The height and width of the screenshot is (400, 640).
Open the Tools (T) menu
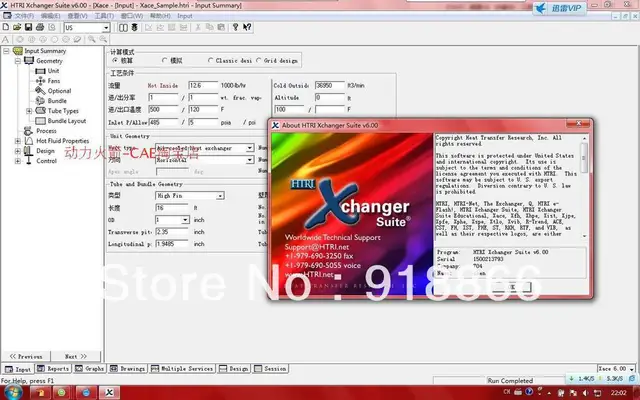coord(104,16)
